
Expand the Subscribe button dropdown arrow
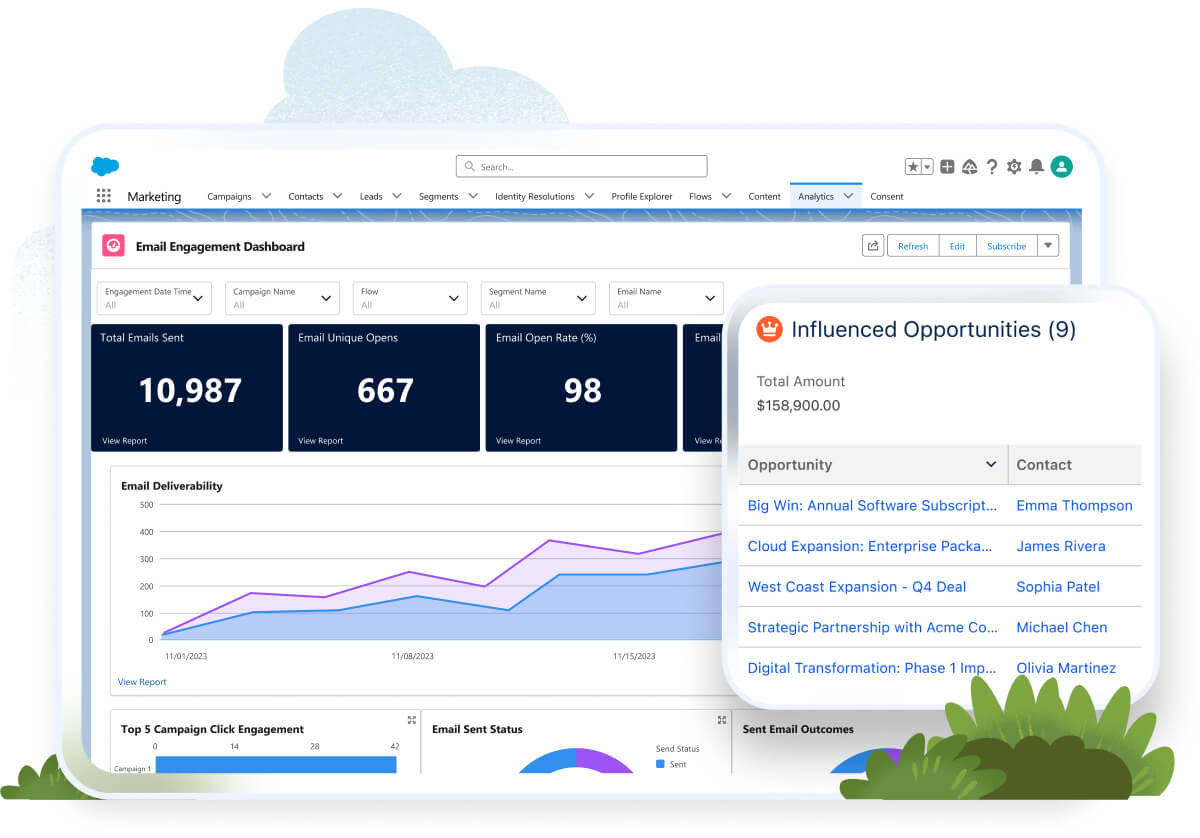point(1046,245)
